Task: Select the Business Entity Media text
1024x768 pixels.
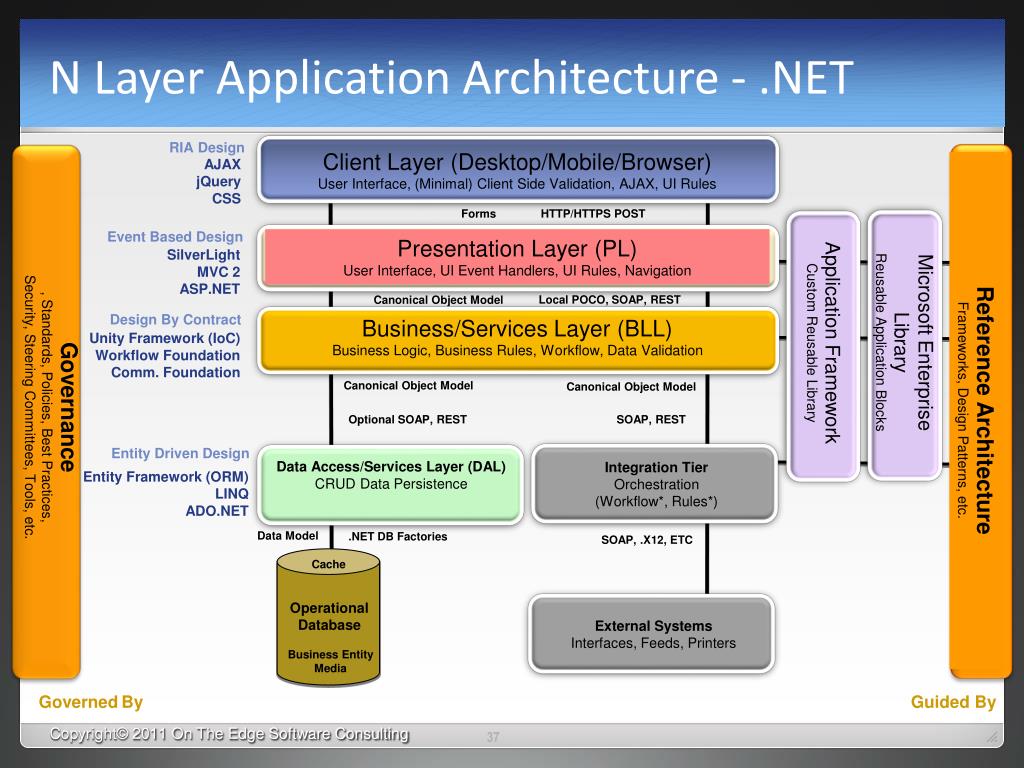Action: (330, 661)
